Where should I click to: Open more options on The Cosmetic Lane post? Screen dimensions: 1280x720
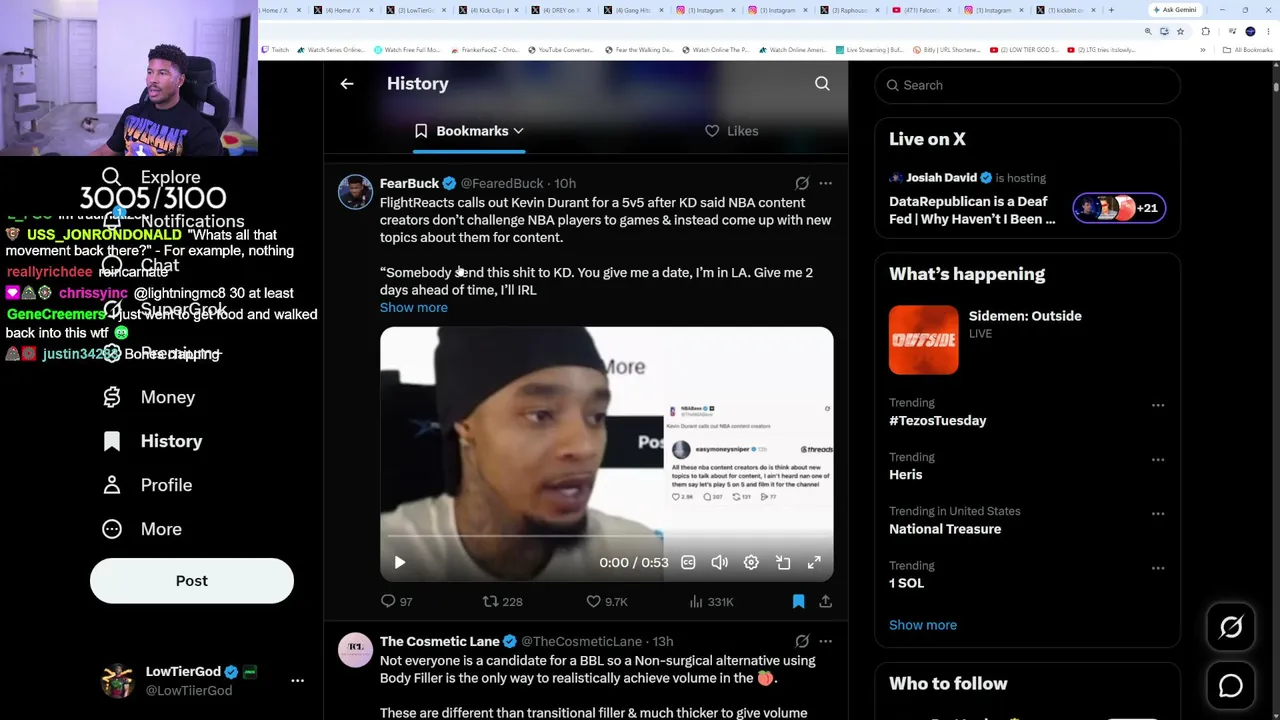coord(825,641)
